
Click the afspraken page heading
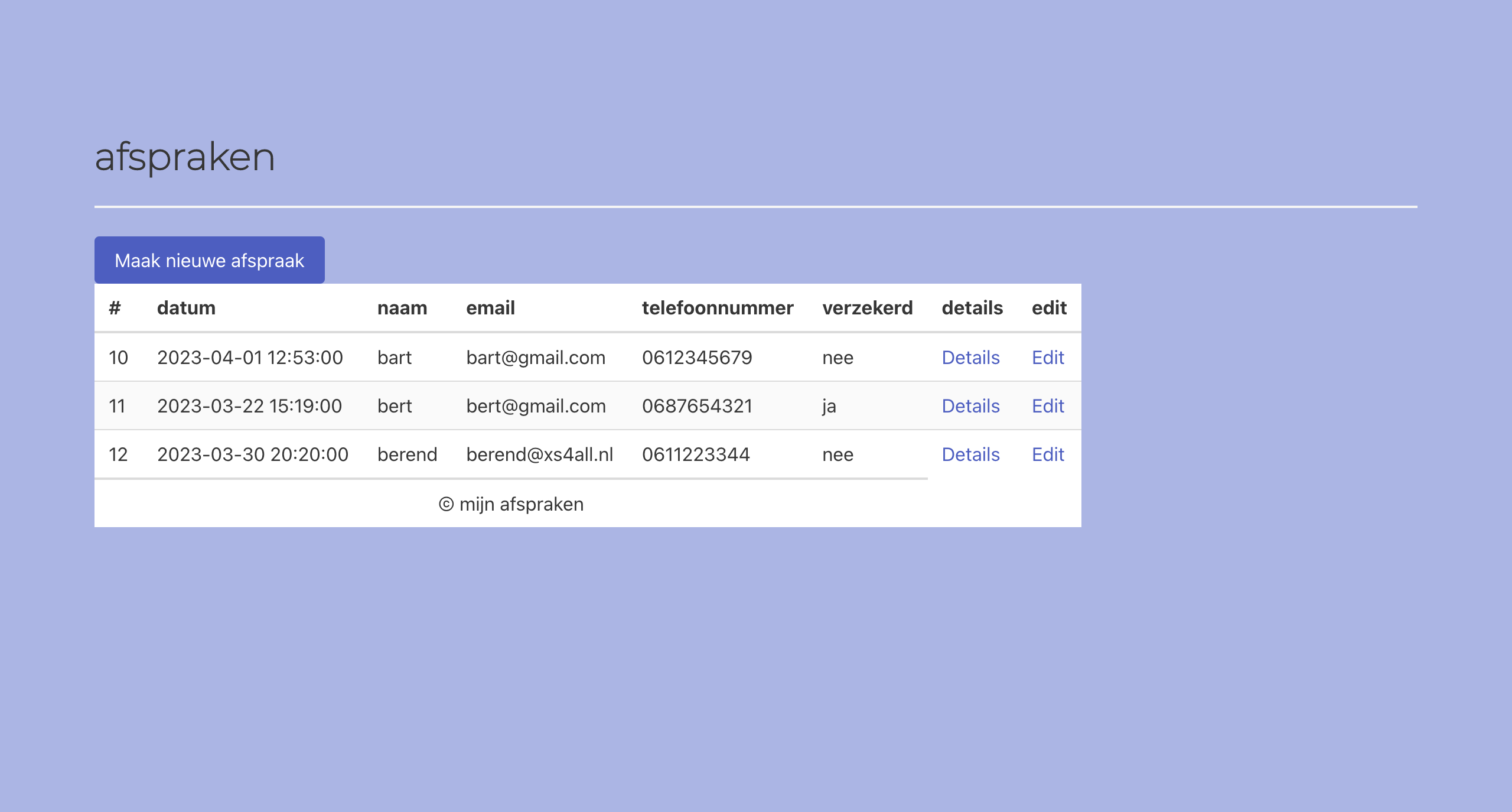coord(184,157)
